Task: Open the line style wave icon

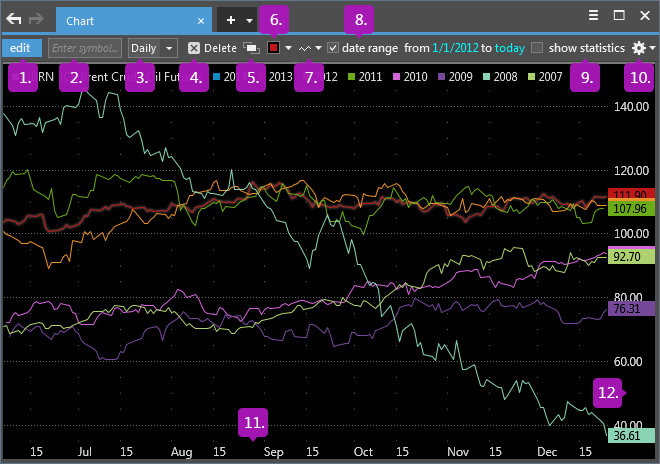Action: (305, 47)
